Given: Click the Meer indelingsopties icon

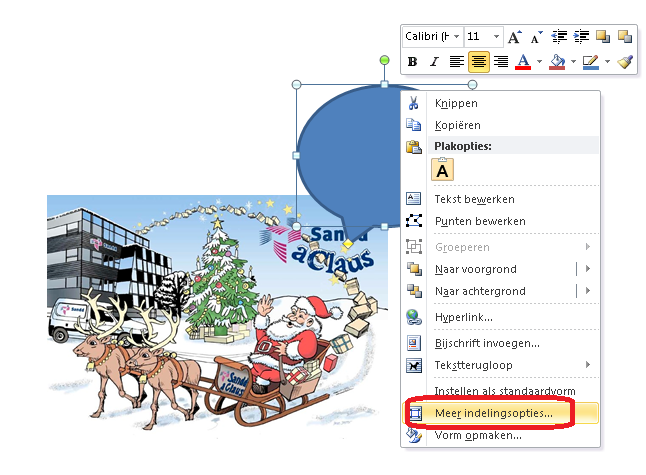Looking at the screenshot, I should point(415,413).
